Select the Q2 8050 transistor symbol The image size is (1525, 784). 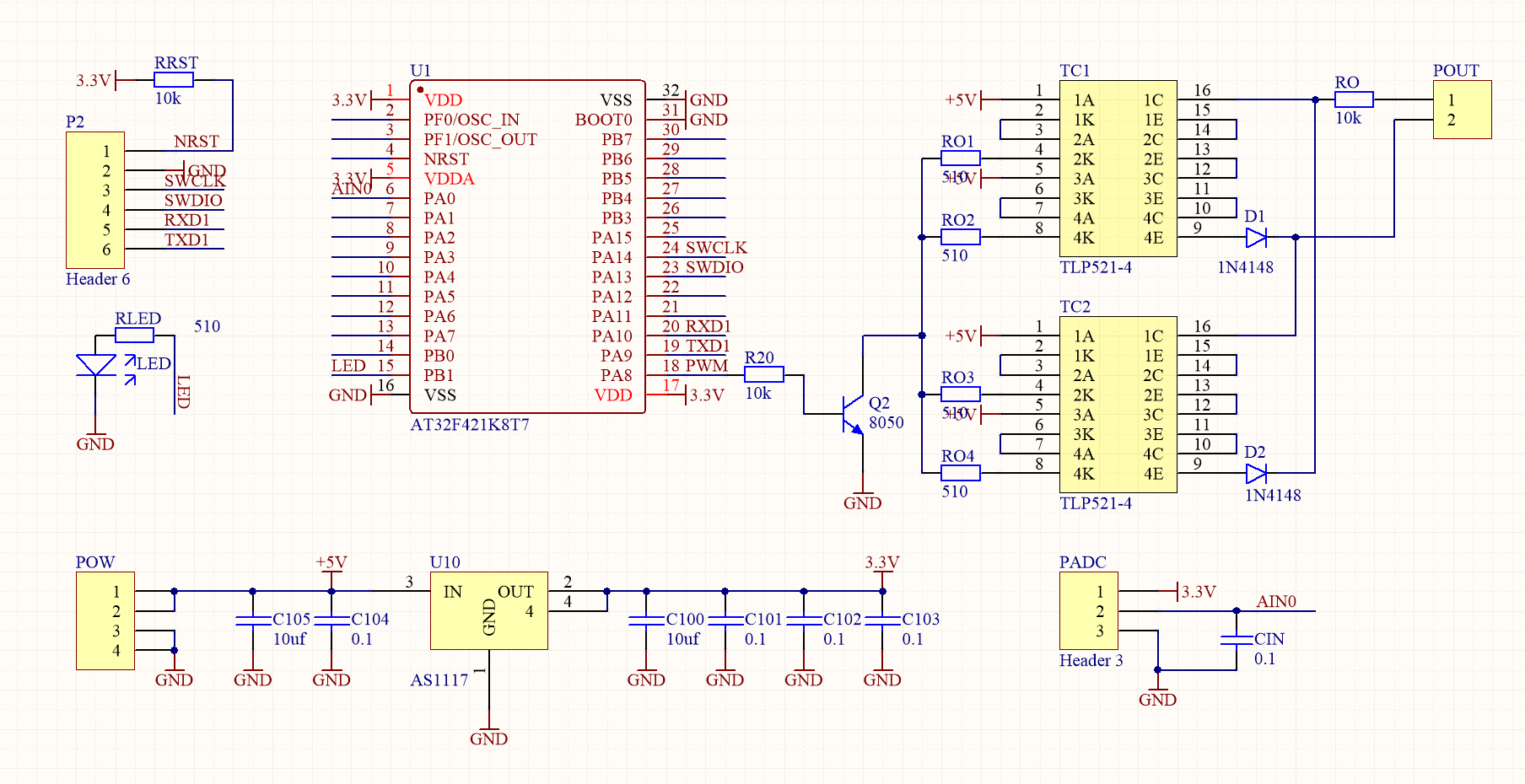click(x=853, y=414)
